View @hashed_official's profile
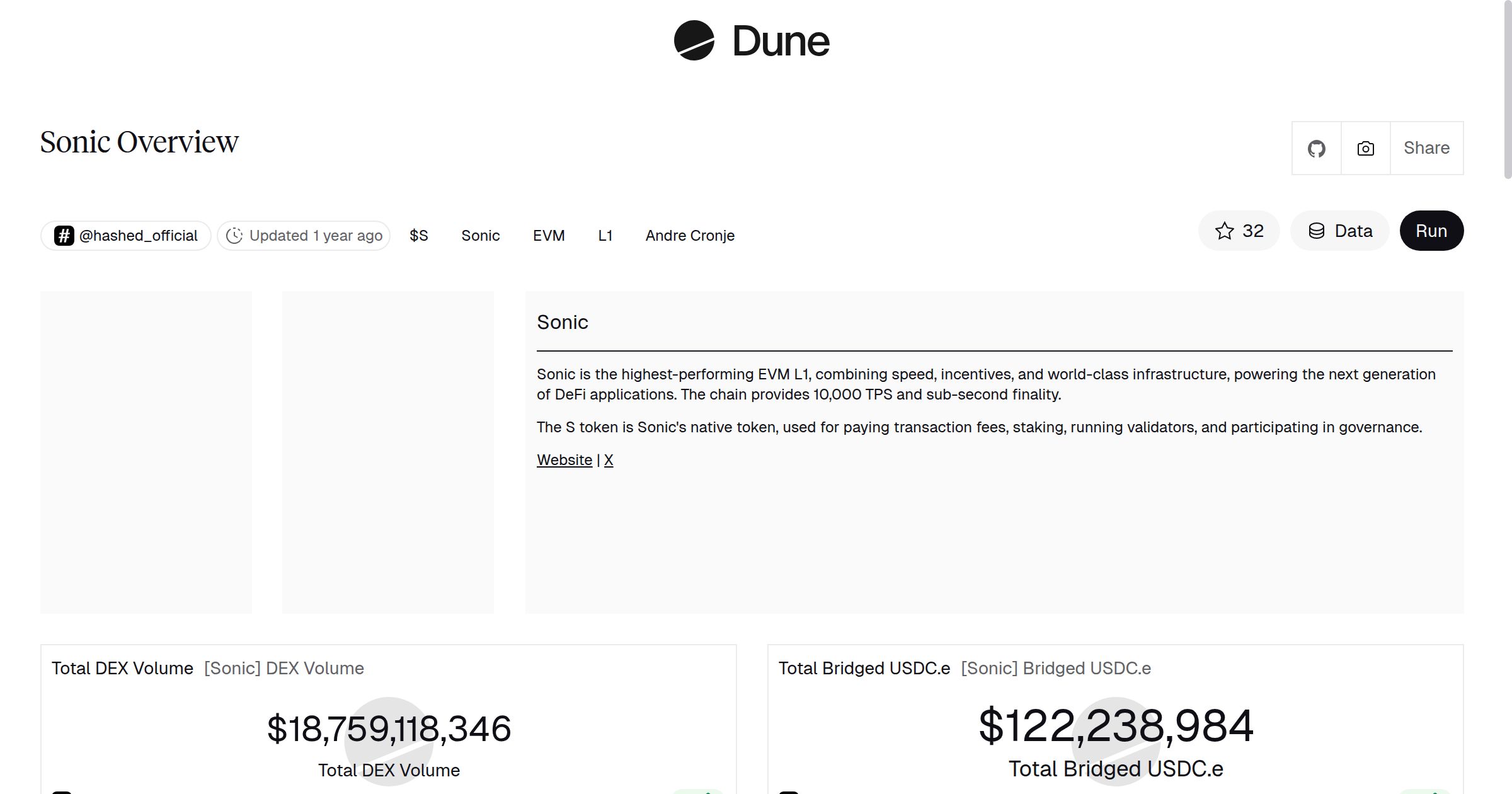 click(x=139, y=235)
